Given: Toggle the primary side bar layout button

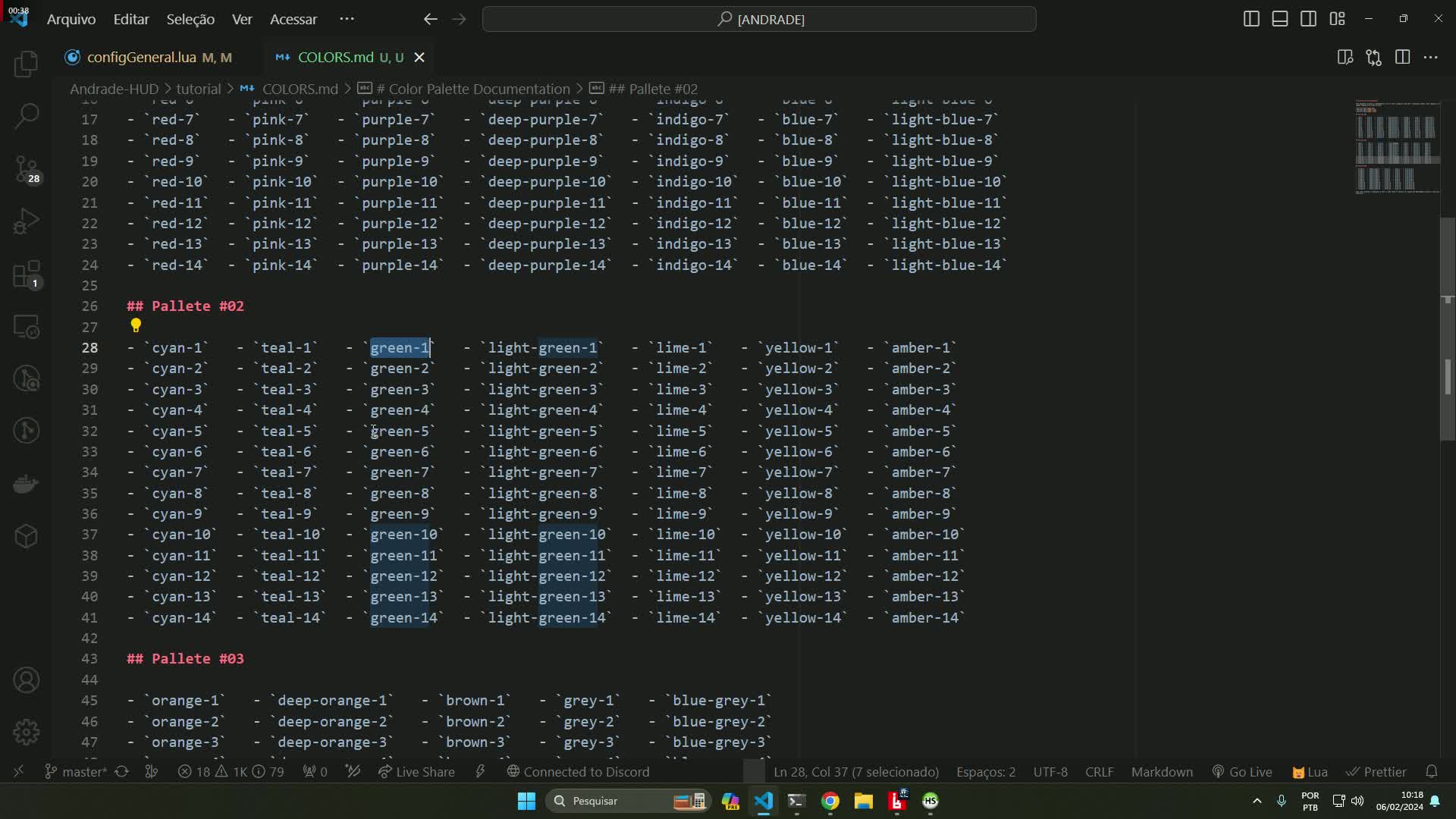Looking at the screenshot, I should pos(1251,19).
